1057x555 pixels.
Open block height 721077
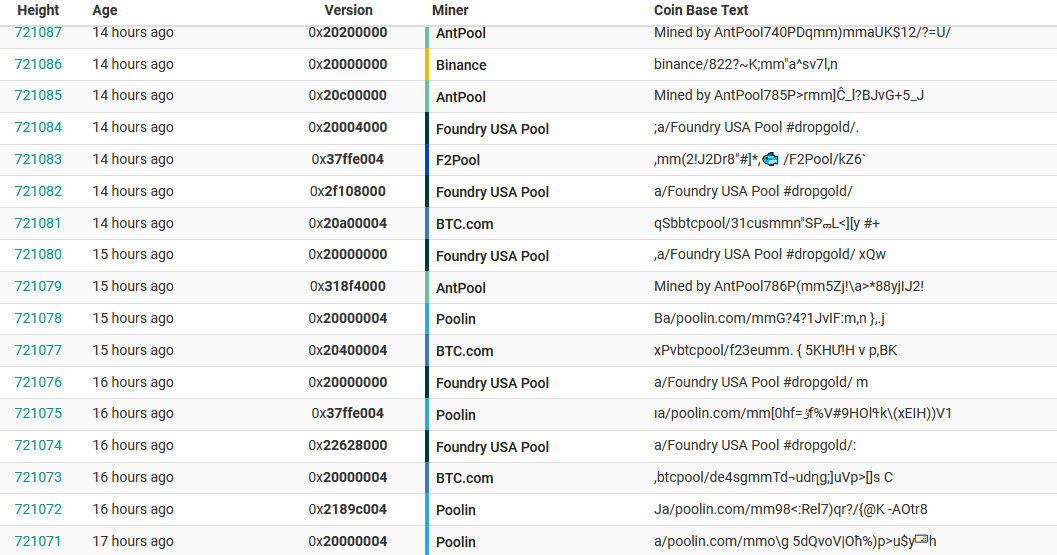pos(38,350)
